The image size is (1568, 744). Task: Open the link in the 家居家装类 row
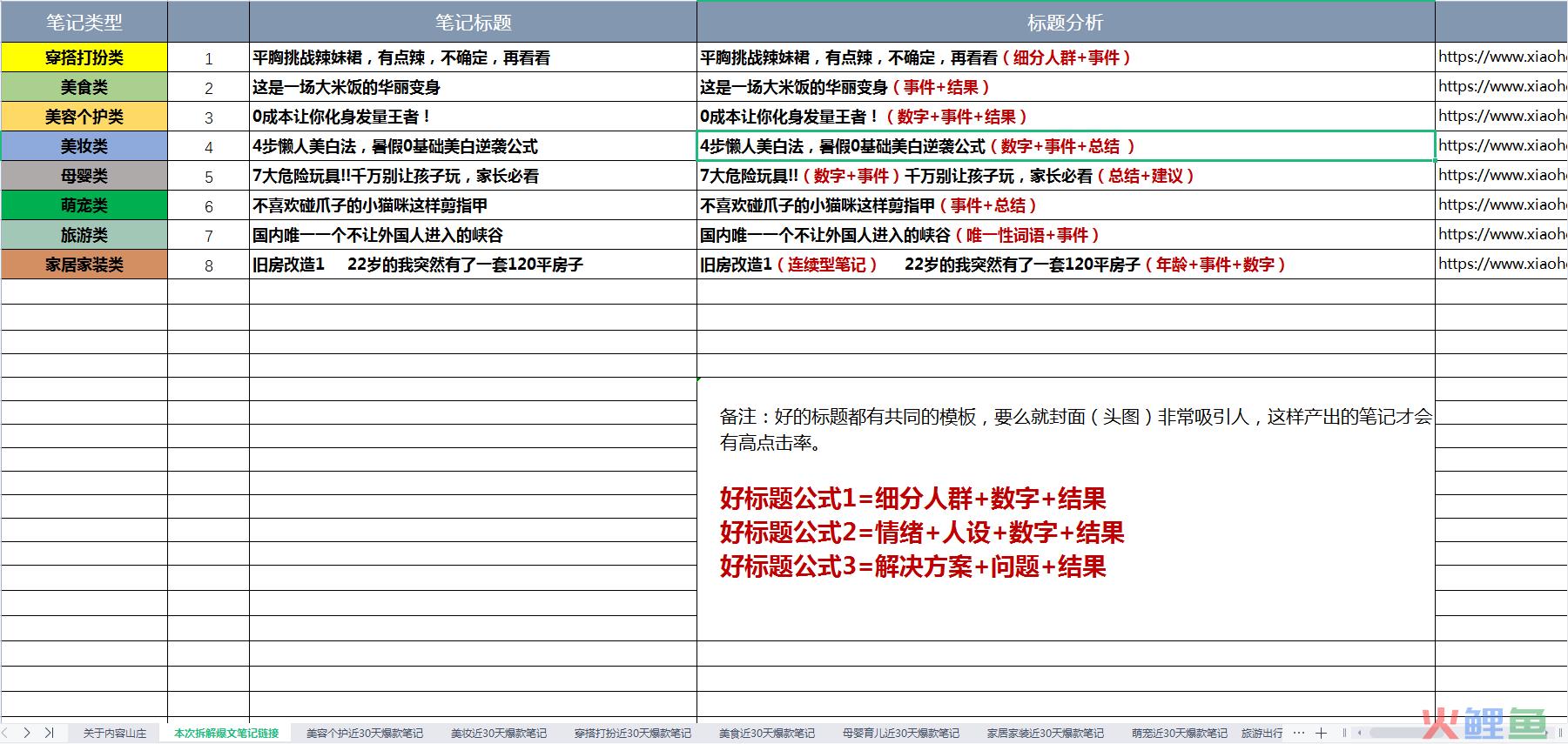click(x=1502, y=265)
